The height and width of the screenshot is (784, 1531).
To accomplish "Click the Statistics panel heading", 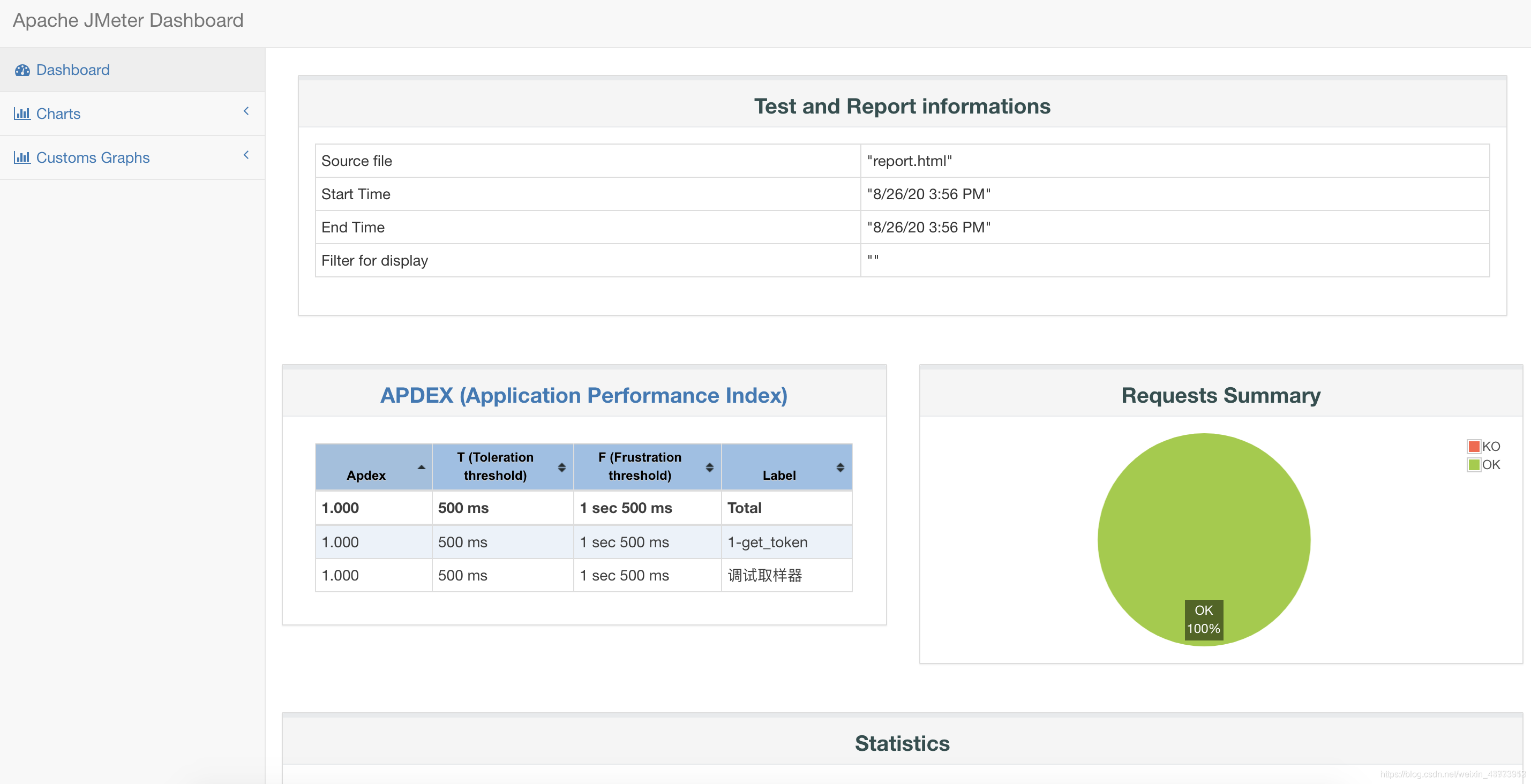I will pos(902,743).
